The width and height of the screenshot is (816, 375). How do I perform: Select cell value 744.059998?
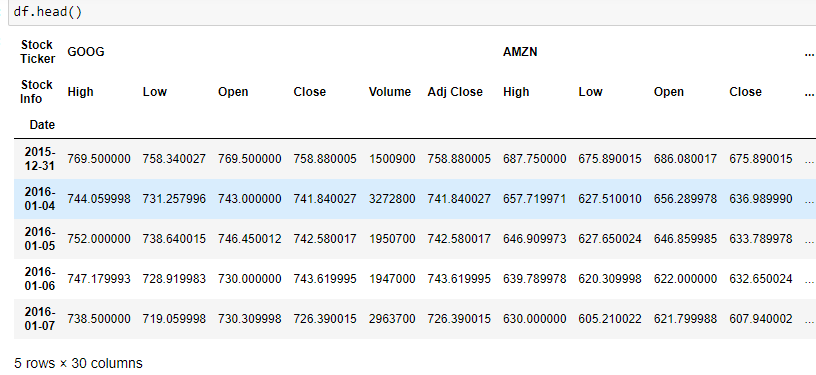[x=99, y=199]
